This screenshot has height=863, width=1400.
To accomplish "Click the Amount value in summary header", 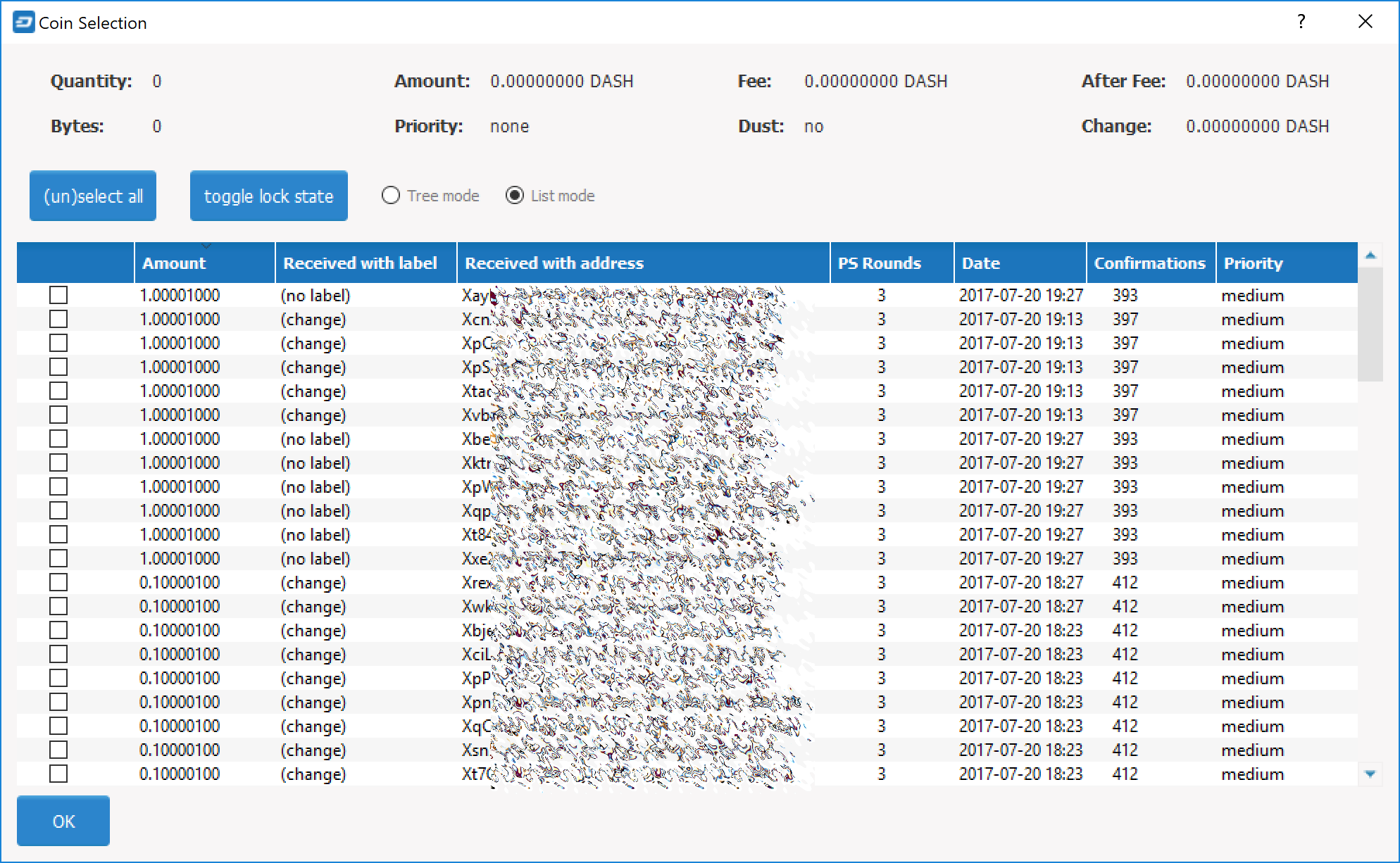I will [x=562, y=81].
